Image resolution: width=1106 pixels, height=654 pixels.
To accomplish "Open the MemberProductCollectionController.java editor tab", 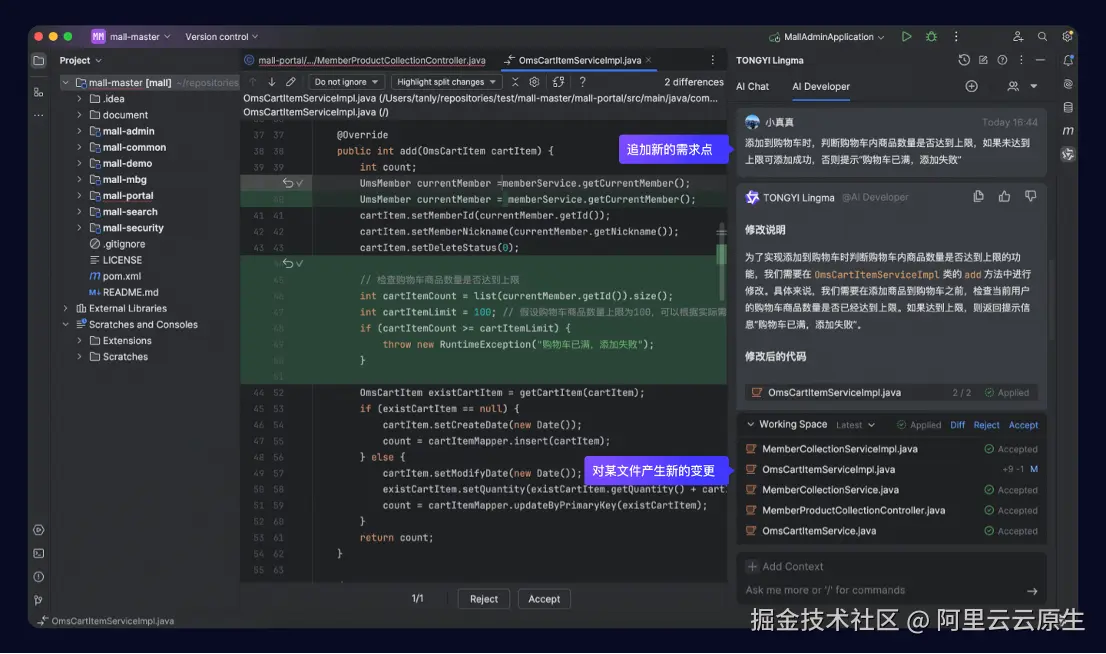I will tap(365, 61).
